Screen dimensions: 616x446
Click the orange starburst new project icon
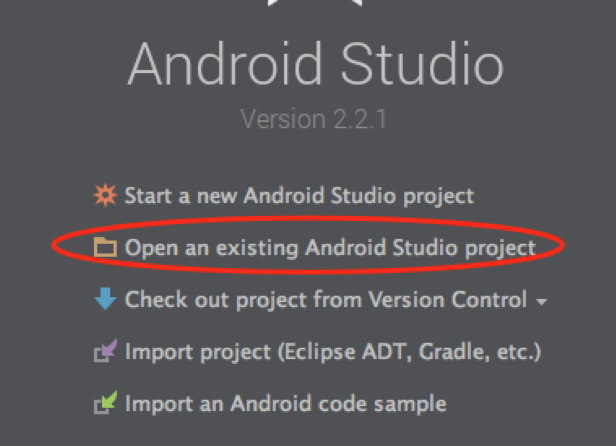[x=105, y=195]
